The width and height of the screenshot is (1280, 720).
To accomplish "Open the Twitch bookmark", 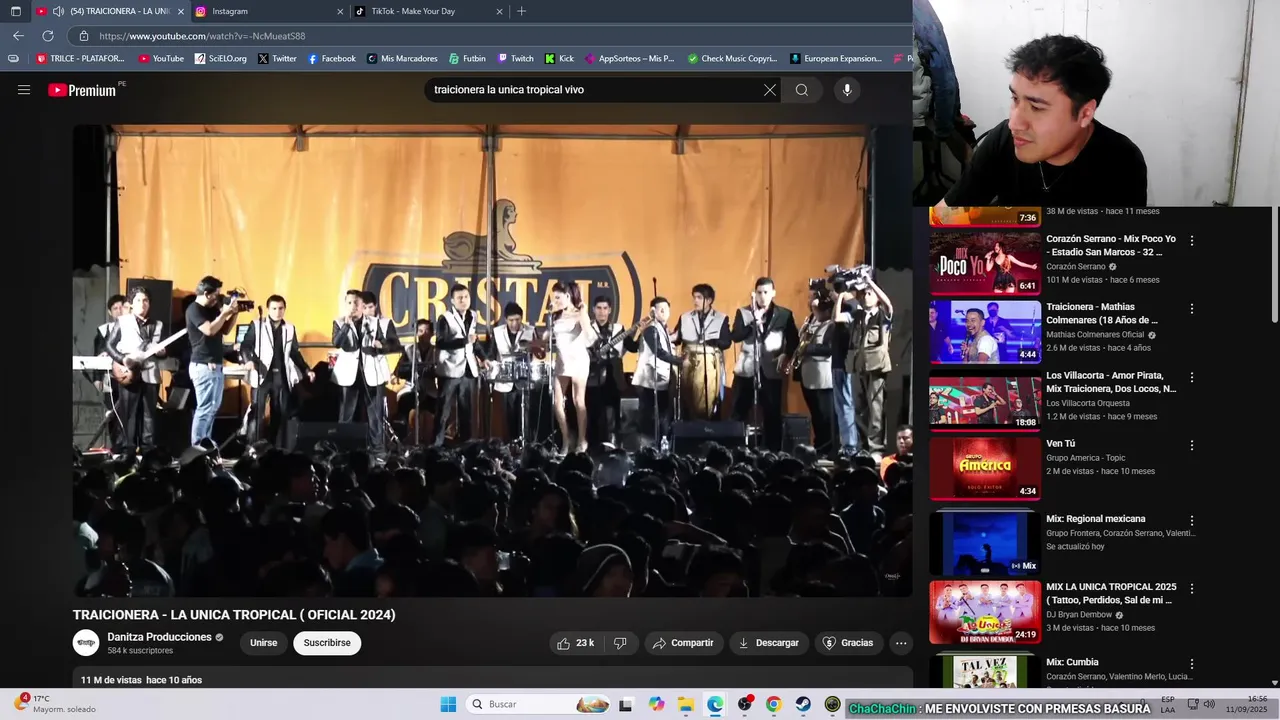I will pyautogui.click(x=515, y=58).
